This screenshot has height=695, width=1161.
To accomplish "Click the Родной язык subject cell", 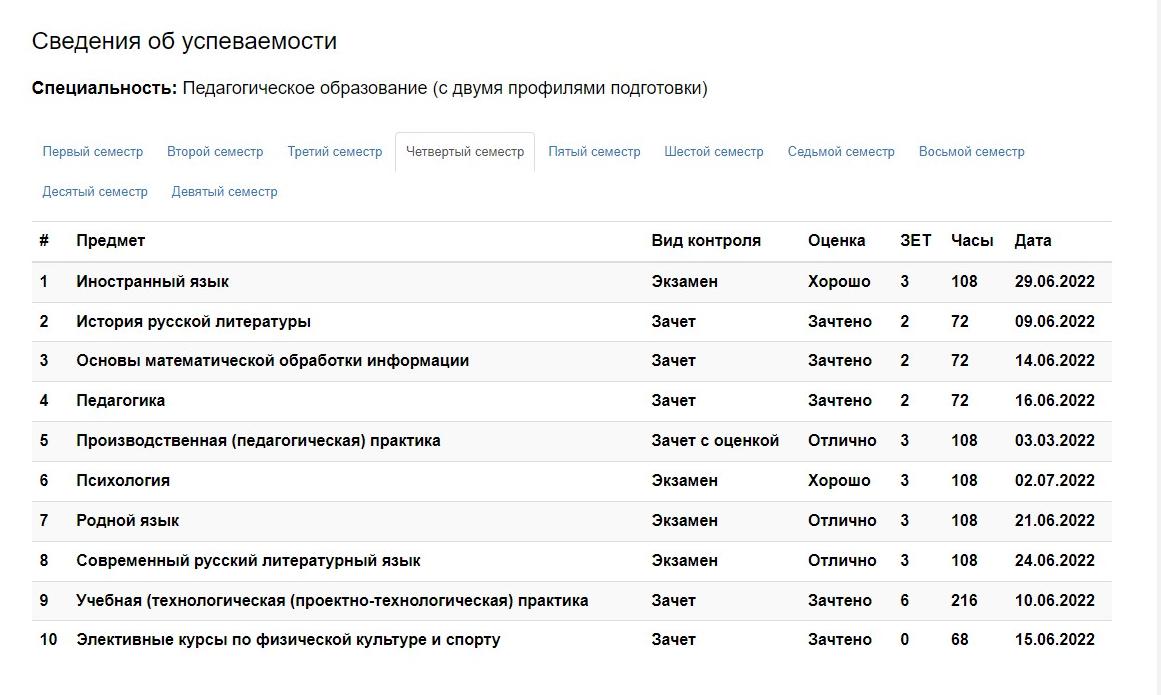I will coord(127,520).
